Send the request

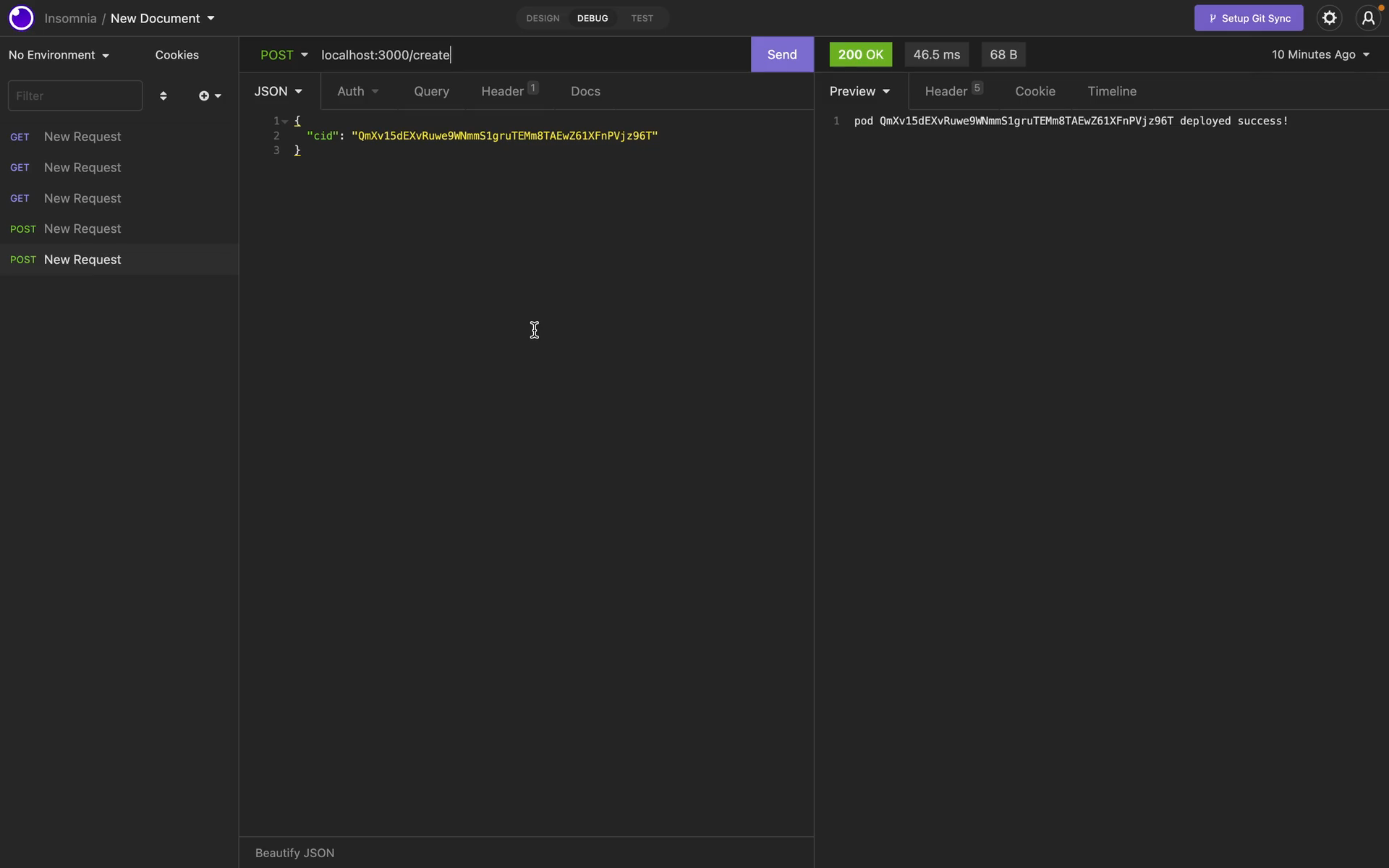pyautogui.click(x=782, y=55)
